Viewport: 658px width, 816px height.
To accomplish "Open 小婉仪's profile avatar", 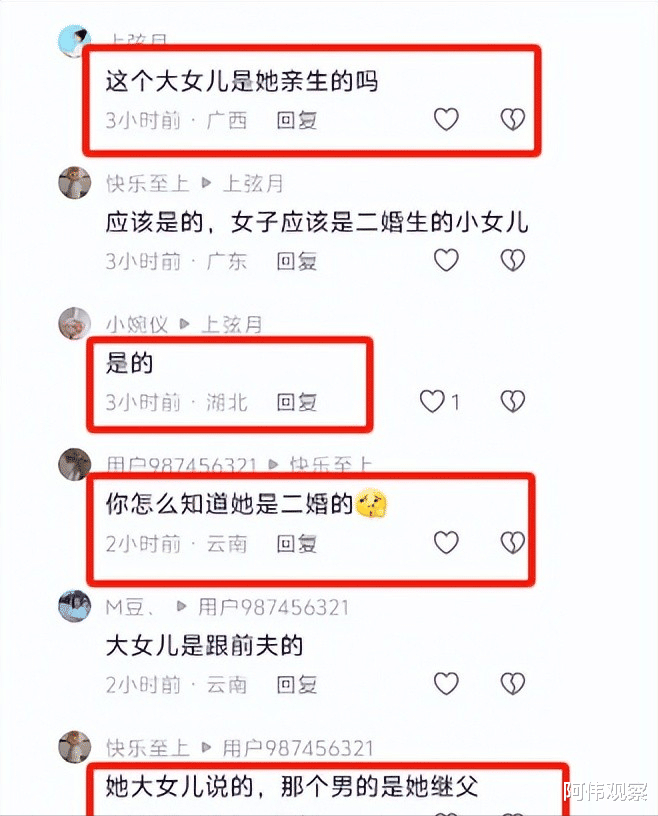I will coord(74,324).
